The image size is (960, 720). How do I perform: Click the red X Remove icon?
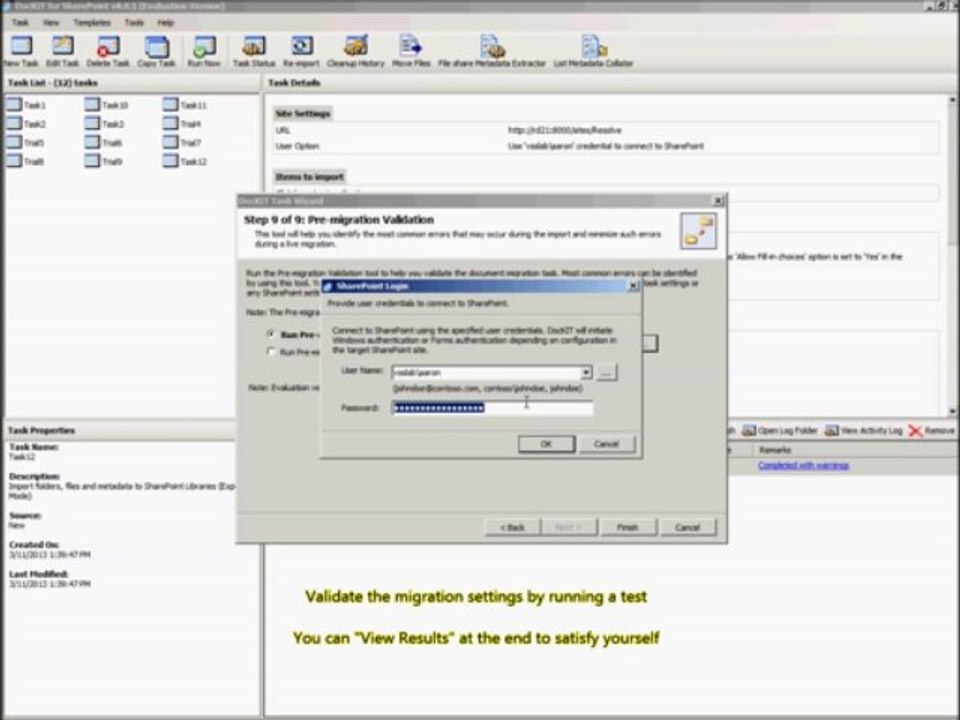point(915,431)
